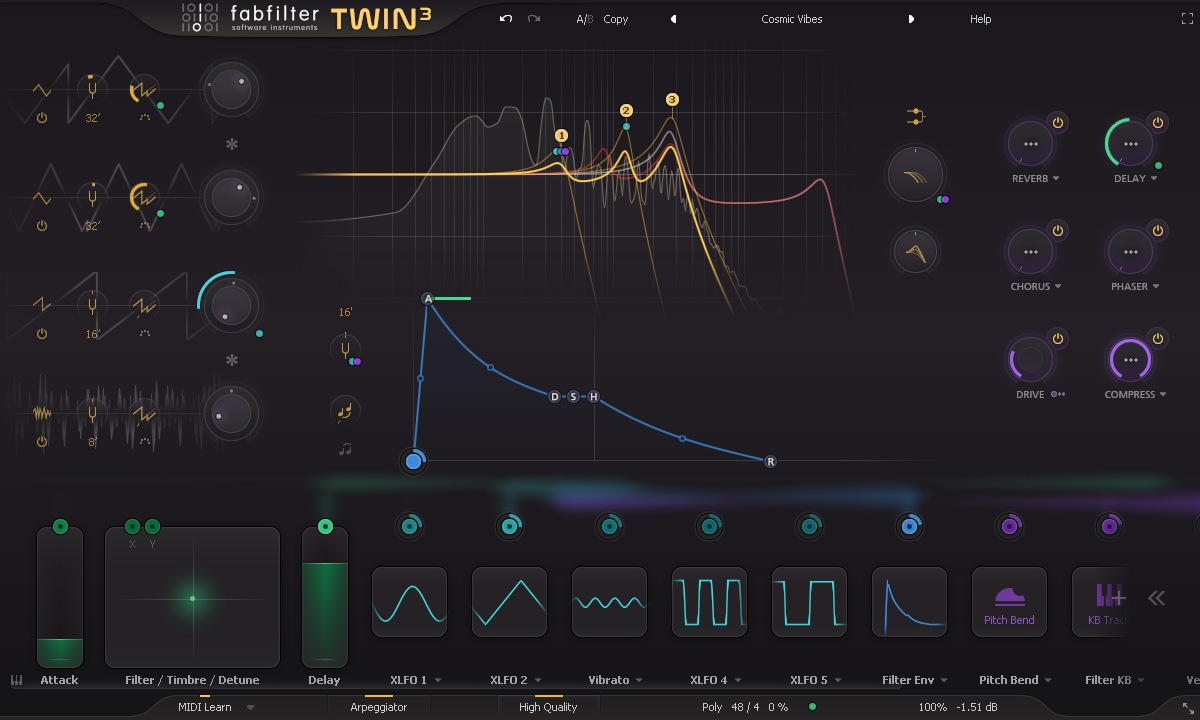
Task: Click the filter routing icon
Action: pos(915,117)
